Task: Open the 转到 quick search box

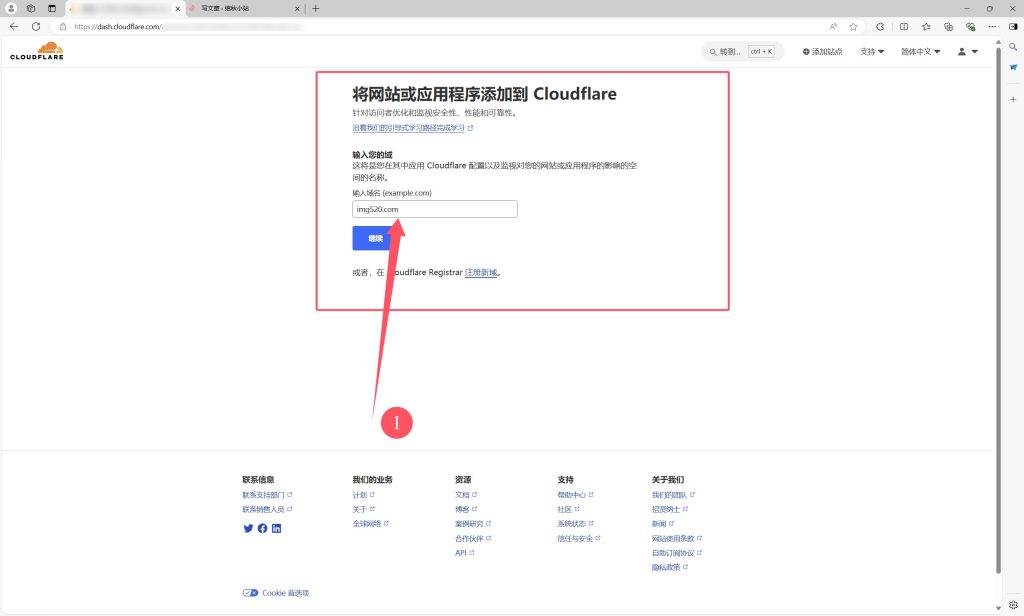Action: tap(742, 52)
